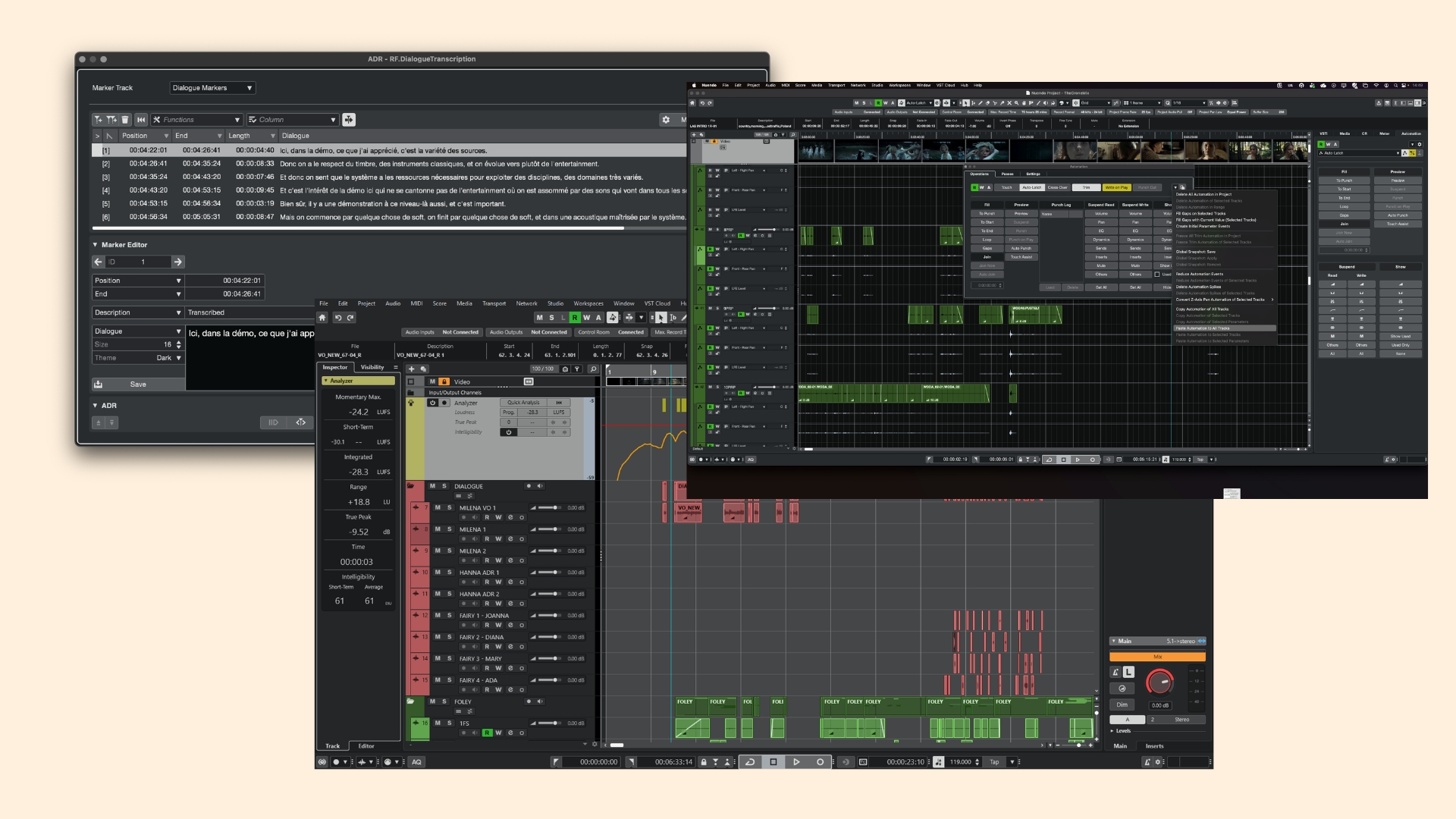
Task: Go to next marker ID arrow
Action: click(x=177, y=262)
